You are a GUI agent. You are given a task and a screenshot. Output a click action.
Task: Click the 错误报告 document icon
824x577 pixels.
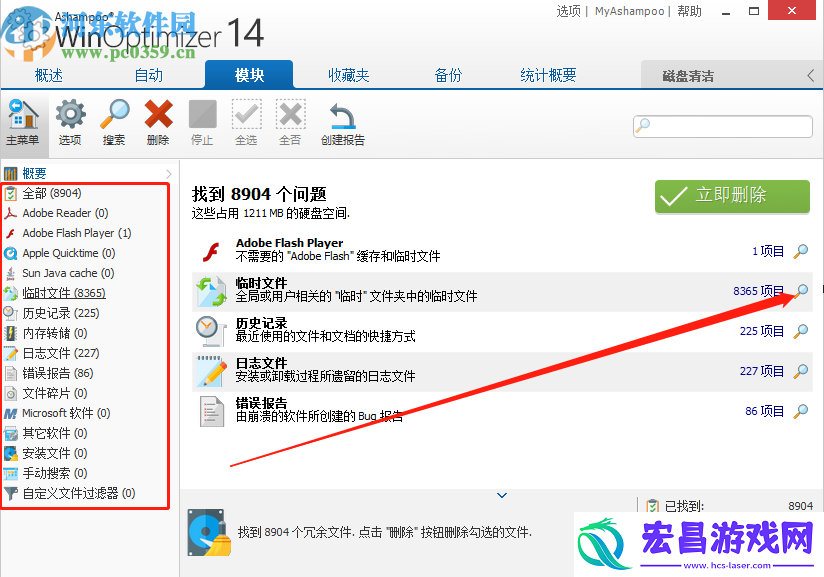coord(211,411)
